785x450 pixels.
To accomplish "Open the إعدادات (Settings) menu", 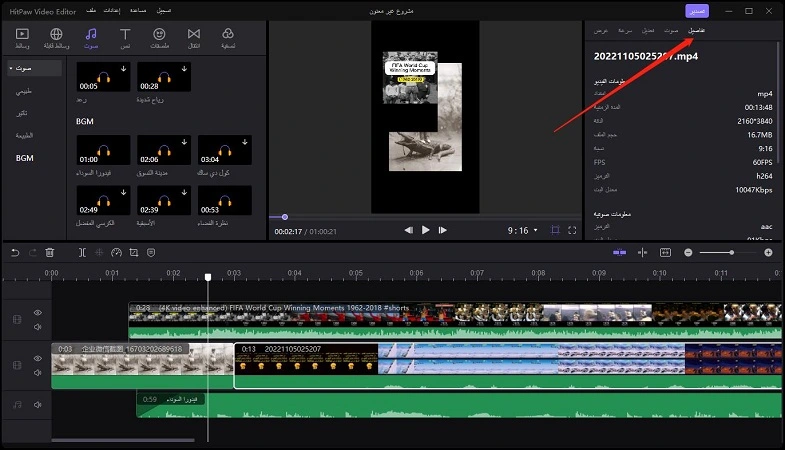I will (x=112, y=11).
